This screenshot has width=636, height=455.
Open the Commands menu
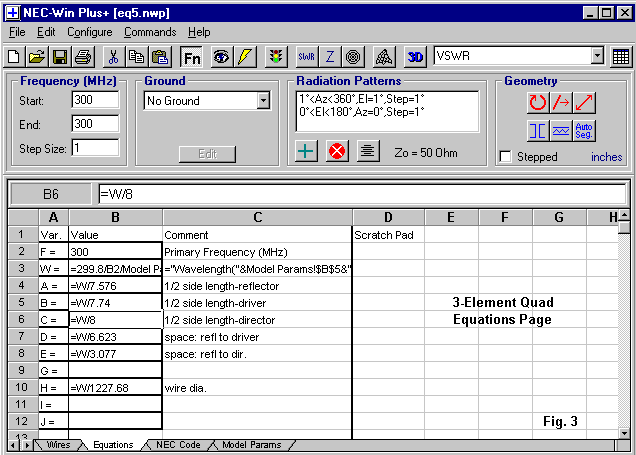tap(150, 32)
